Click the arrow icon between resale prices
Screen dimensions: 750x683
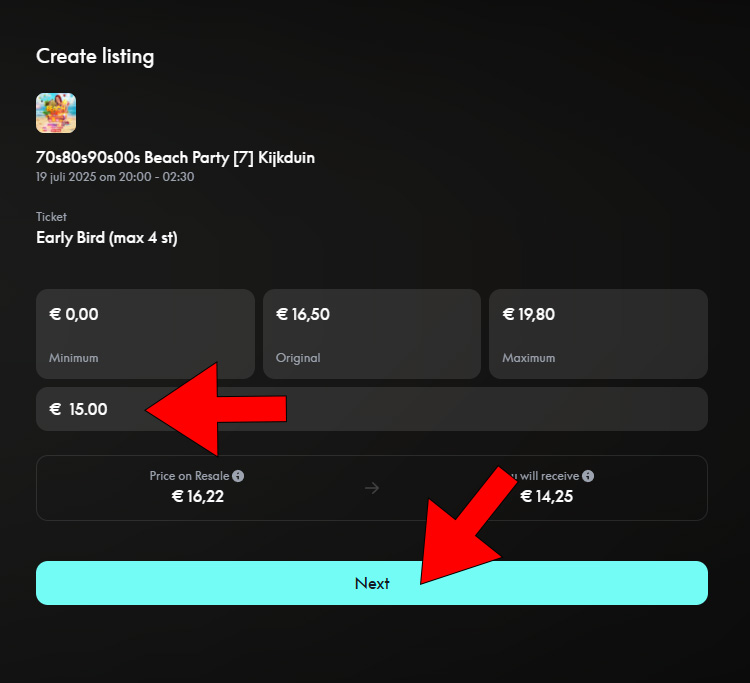click(x=372, y=488)
